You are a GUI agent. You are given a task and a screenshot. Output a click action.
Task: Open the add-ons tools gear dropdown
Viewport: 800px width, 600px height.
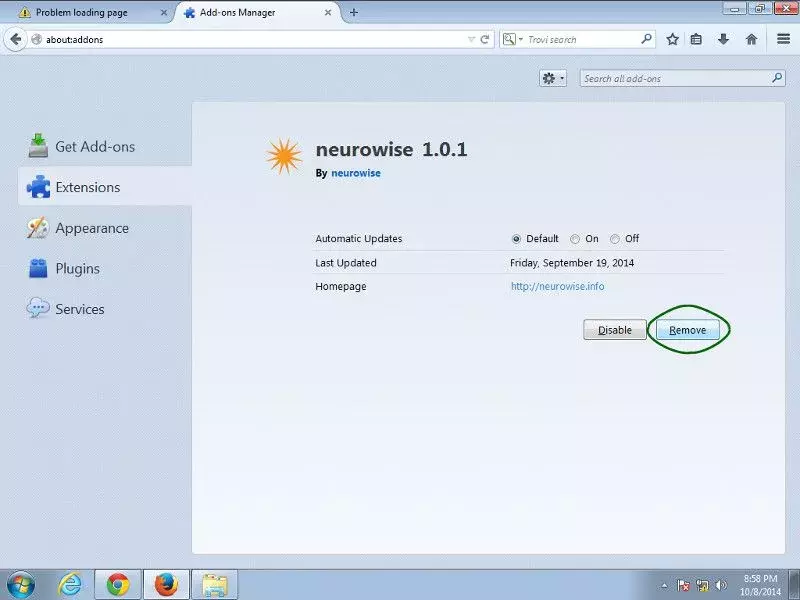553,79
